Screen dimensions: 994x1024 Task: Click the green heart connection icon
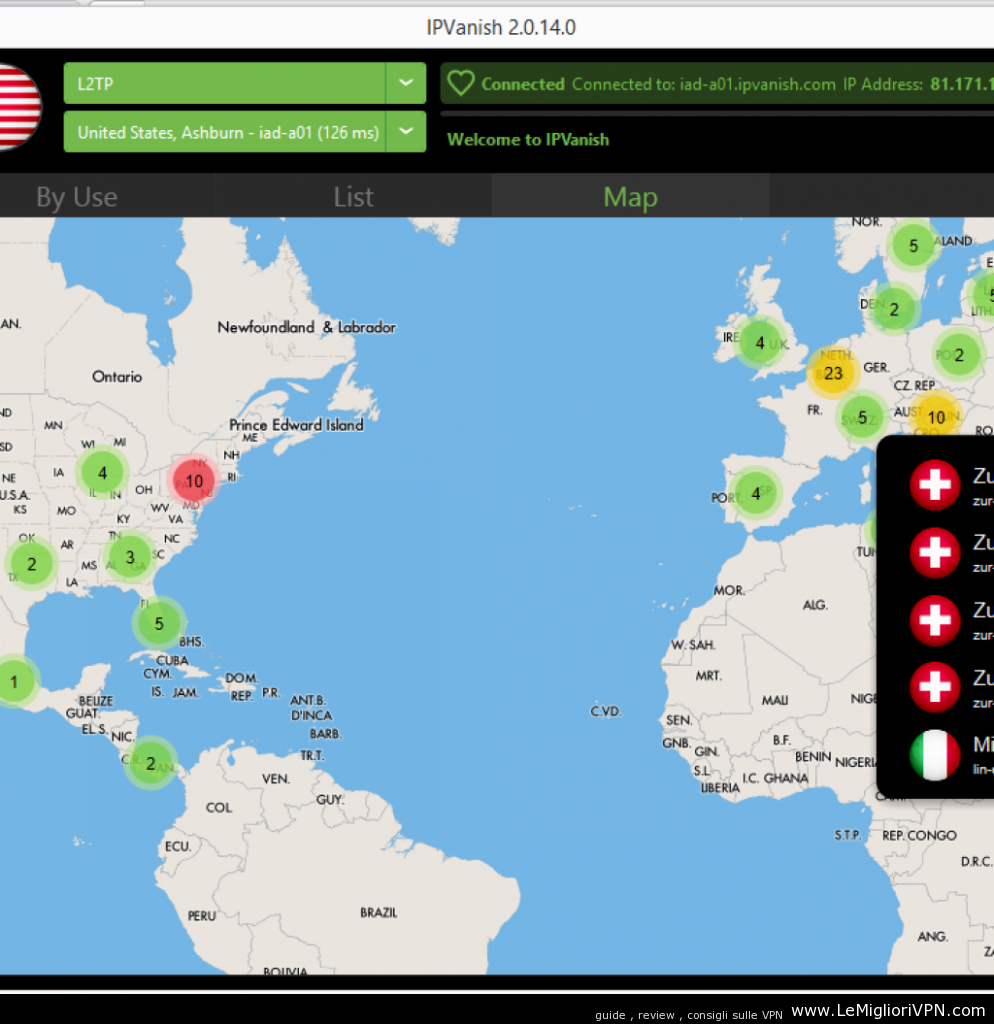point(460,84)
